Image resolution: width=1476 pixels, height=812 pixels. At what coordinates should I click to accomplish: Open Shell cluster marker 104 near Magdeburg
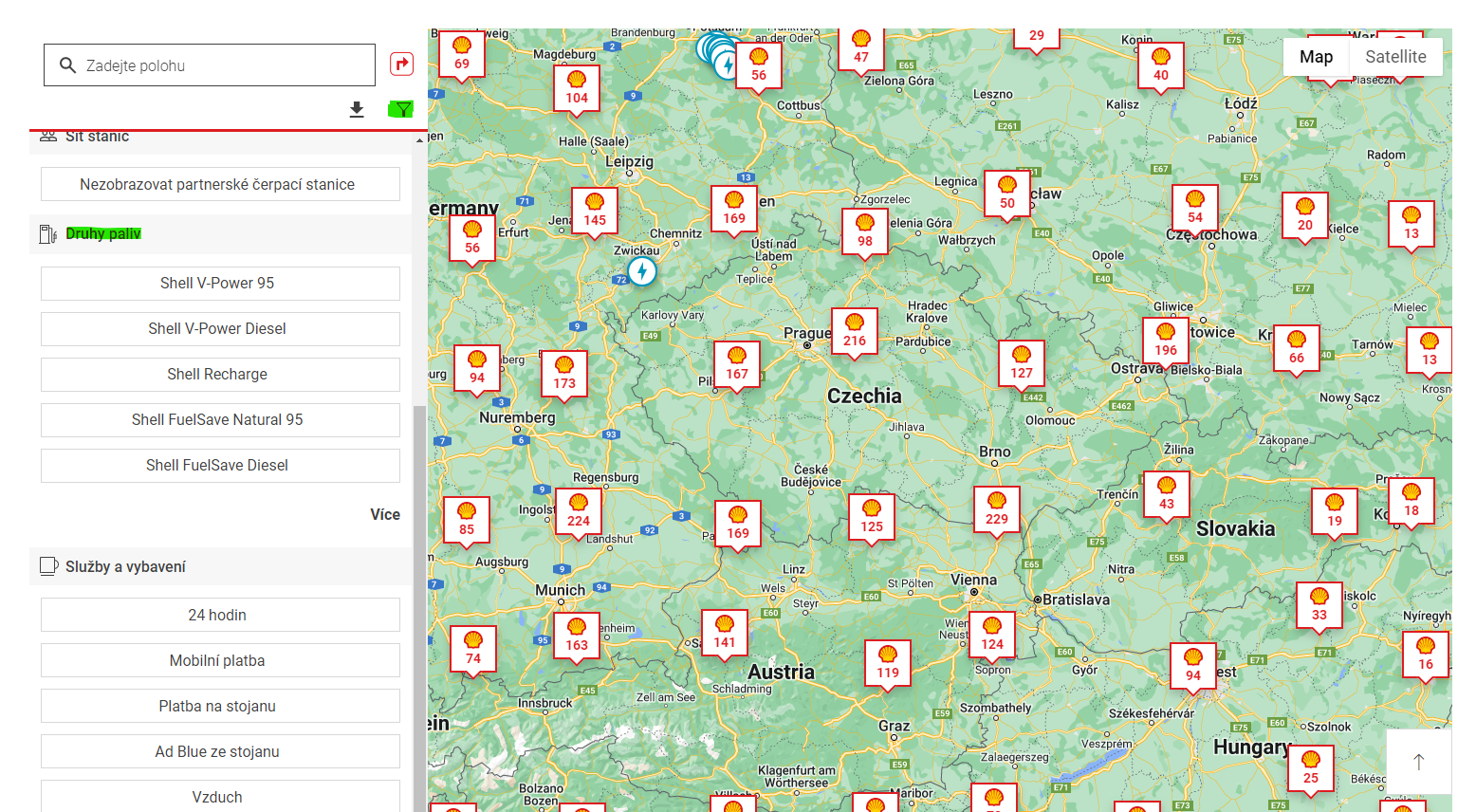pyautogui.click(x=577, y=89)
